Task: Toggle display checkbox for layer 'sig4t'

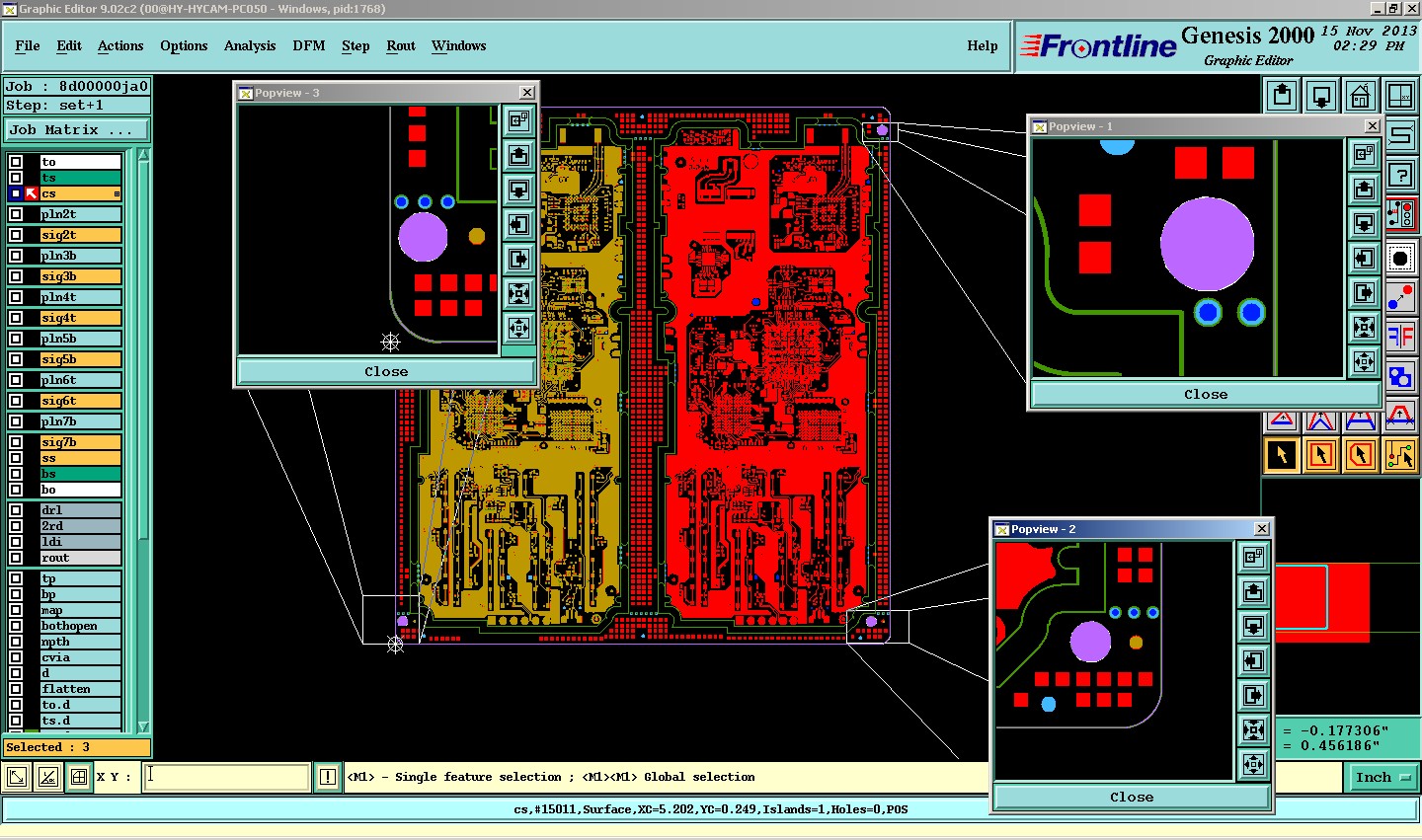Action: pyautogui.click(x=16, y=318)
